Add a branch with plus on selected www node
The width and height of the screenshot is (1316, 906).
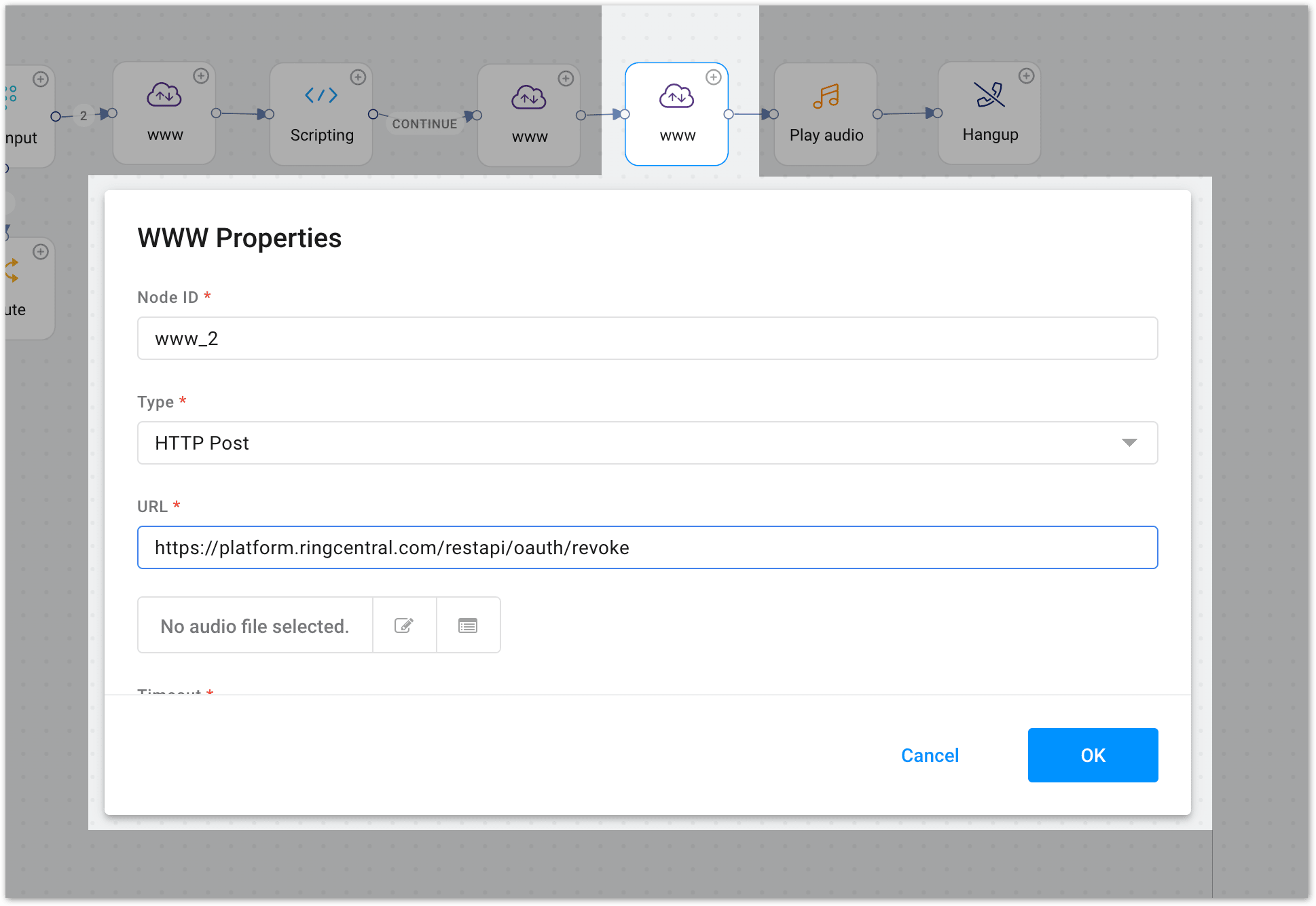tap(713, 77)
